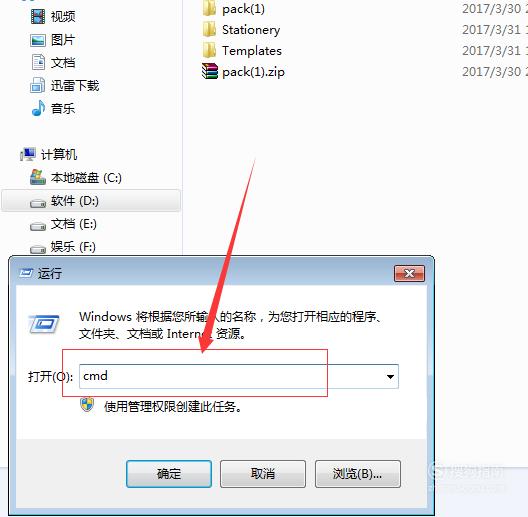Select the Templates folder
This screenshot has width=528, height=517.
point(242,51)
